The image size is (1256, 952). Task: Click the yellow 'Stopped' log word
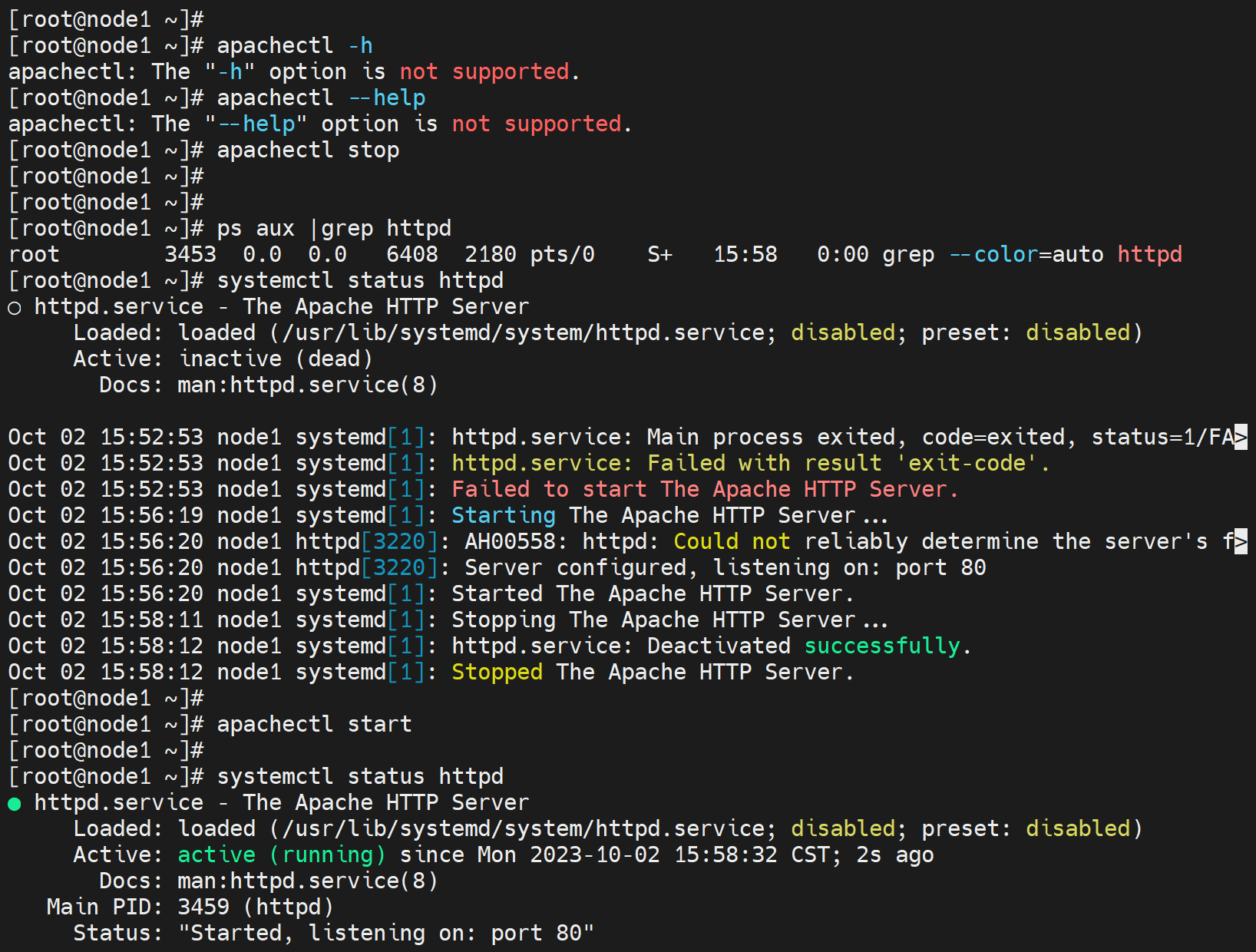pos(496,673)
